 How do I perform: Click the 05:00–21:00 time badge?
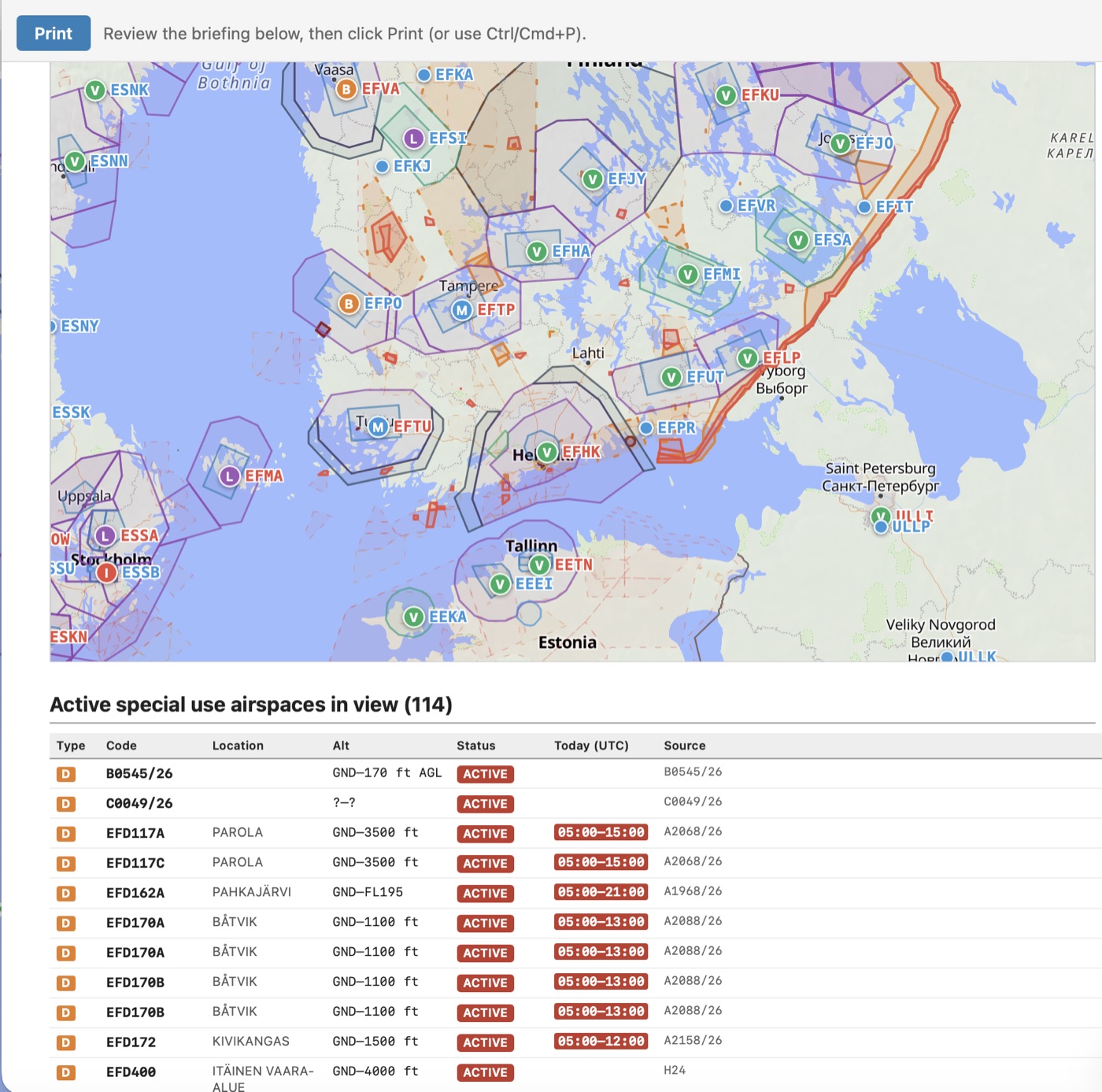[x=601, y=892]
